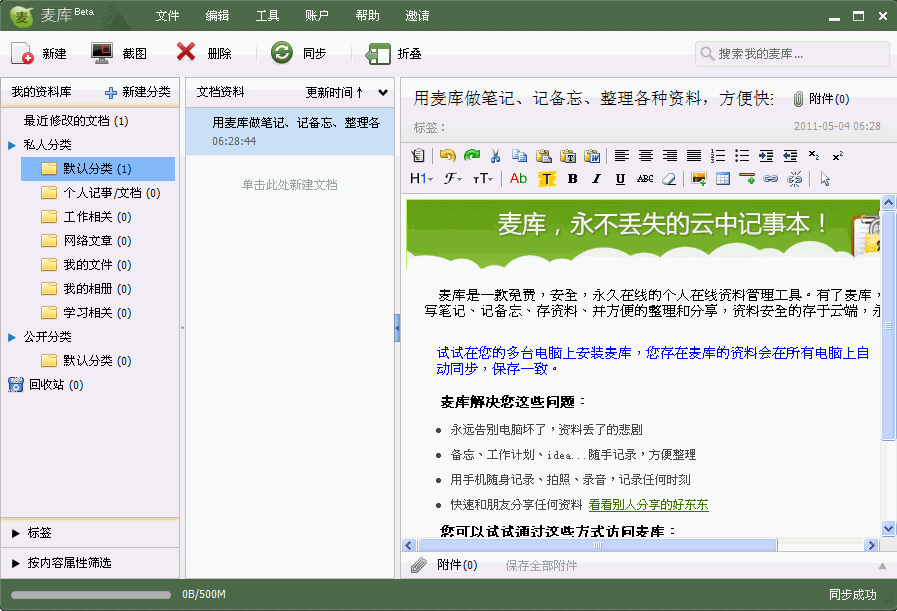Screen dimensions: 897x611
Task: Open the font family dropdown
Action: (453, 179)
